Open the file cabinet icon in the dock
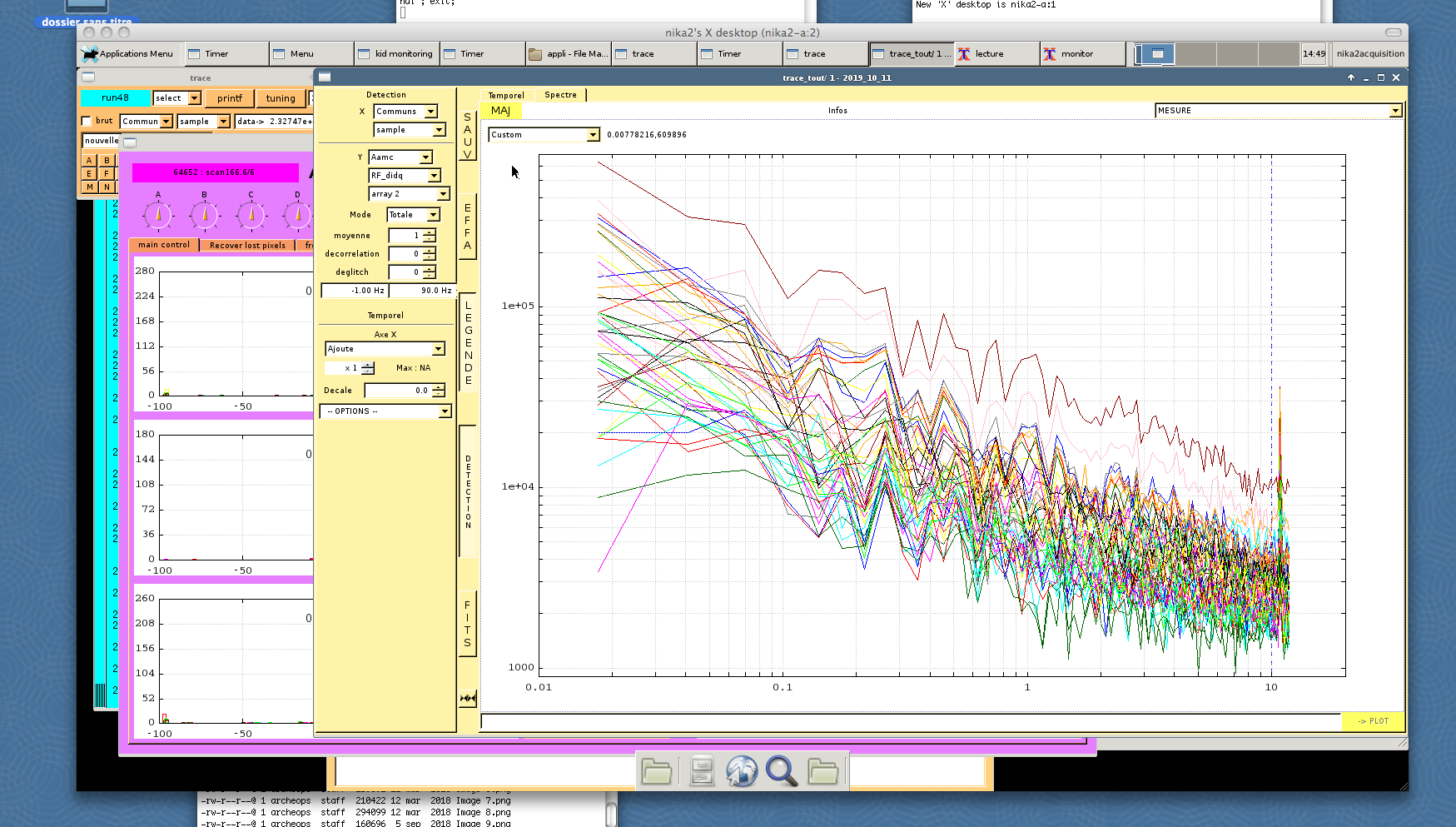1456x827 pixels. click(702, 771)
